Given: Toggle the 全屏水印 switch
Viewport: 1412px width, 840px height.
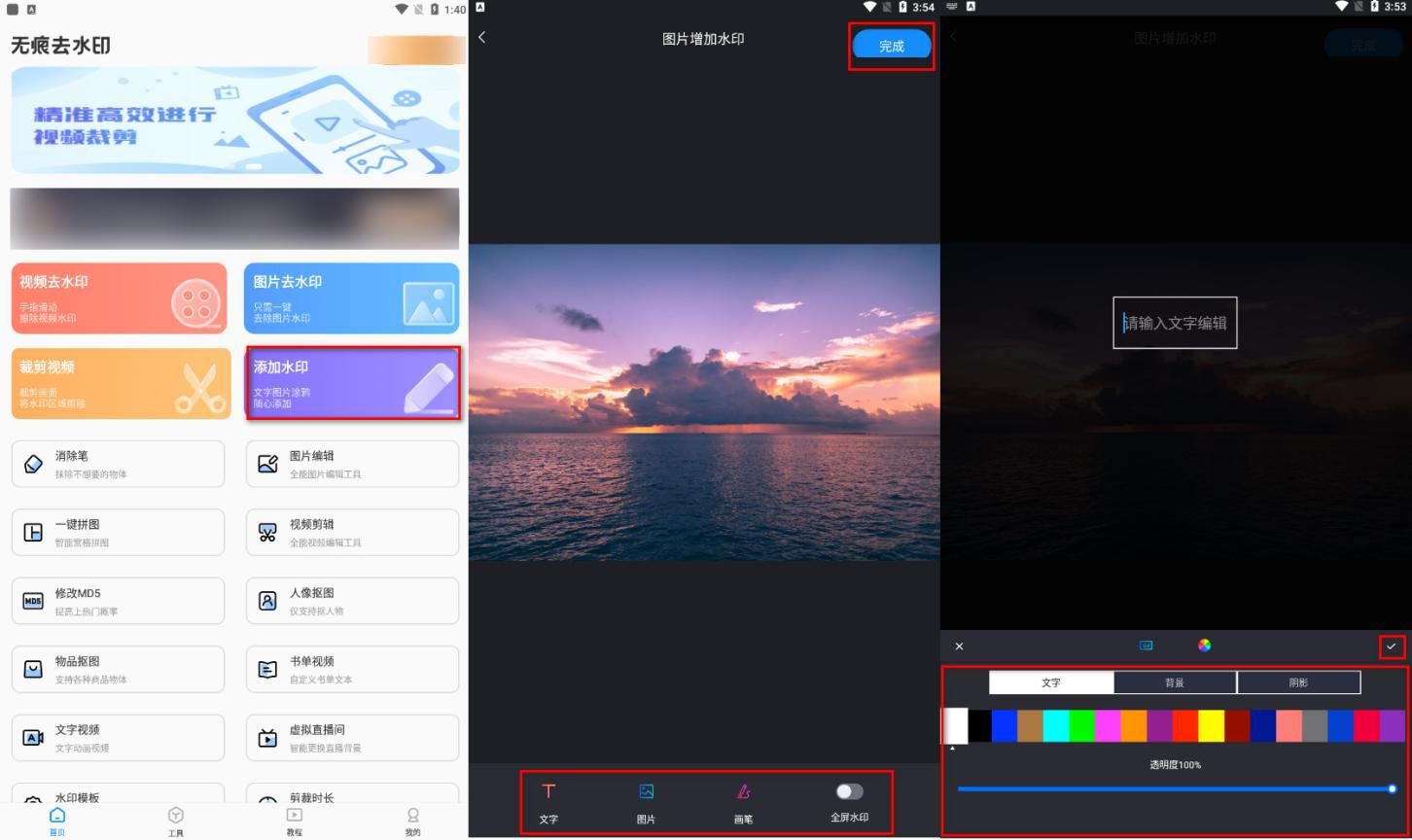Looking at the screenshot, I should (x=849, y=791).
